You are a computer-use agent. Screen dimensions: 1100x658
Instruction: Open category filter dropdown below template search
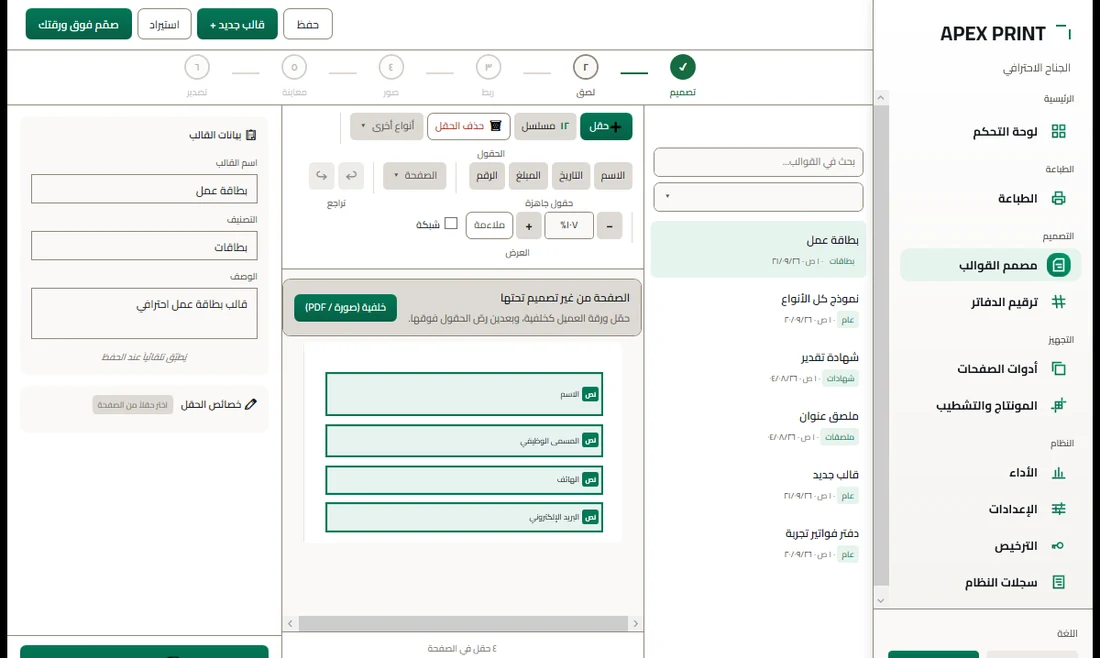(x=758, y=197)
